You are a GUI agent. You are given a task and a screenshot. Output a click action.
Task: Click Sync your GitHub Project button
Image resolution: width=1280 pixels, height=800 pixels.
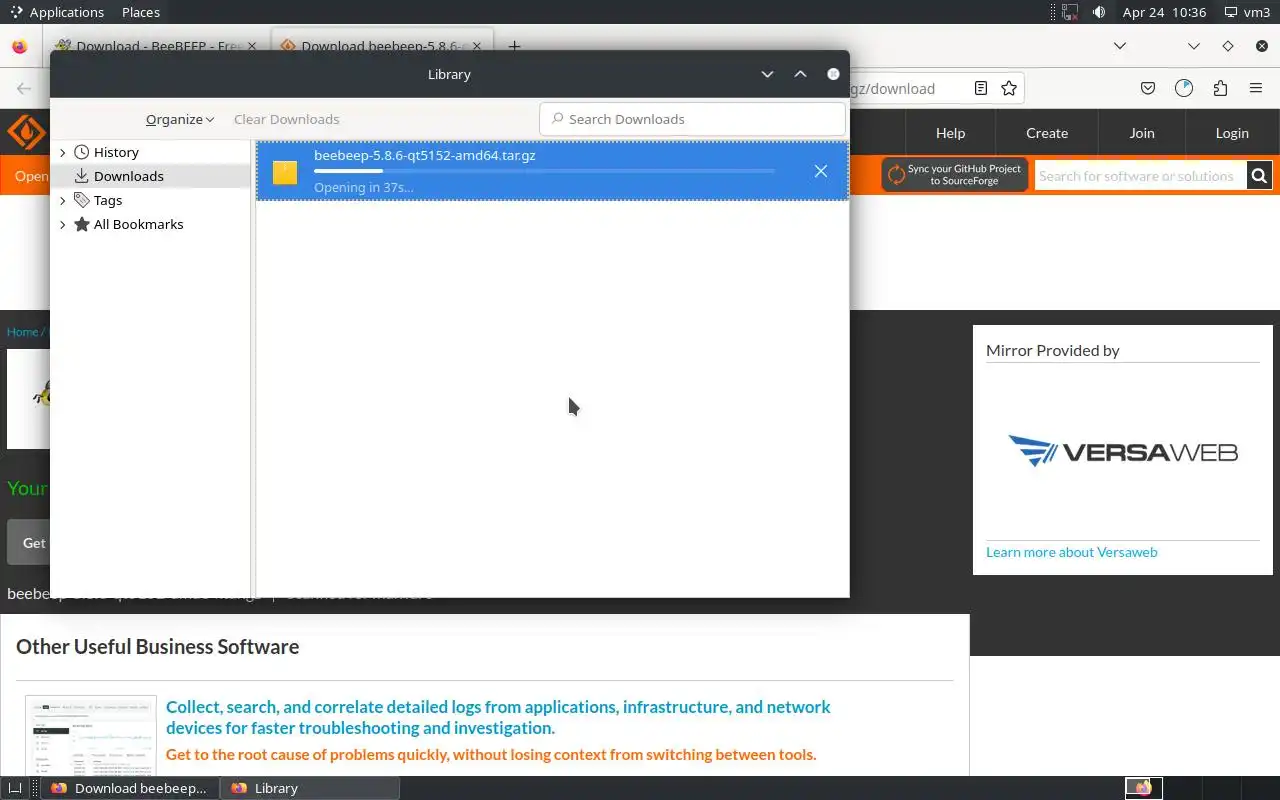[955, 175]
